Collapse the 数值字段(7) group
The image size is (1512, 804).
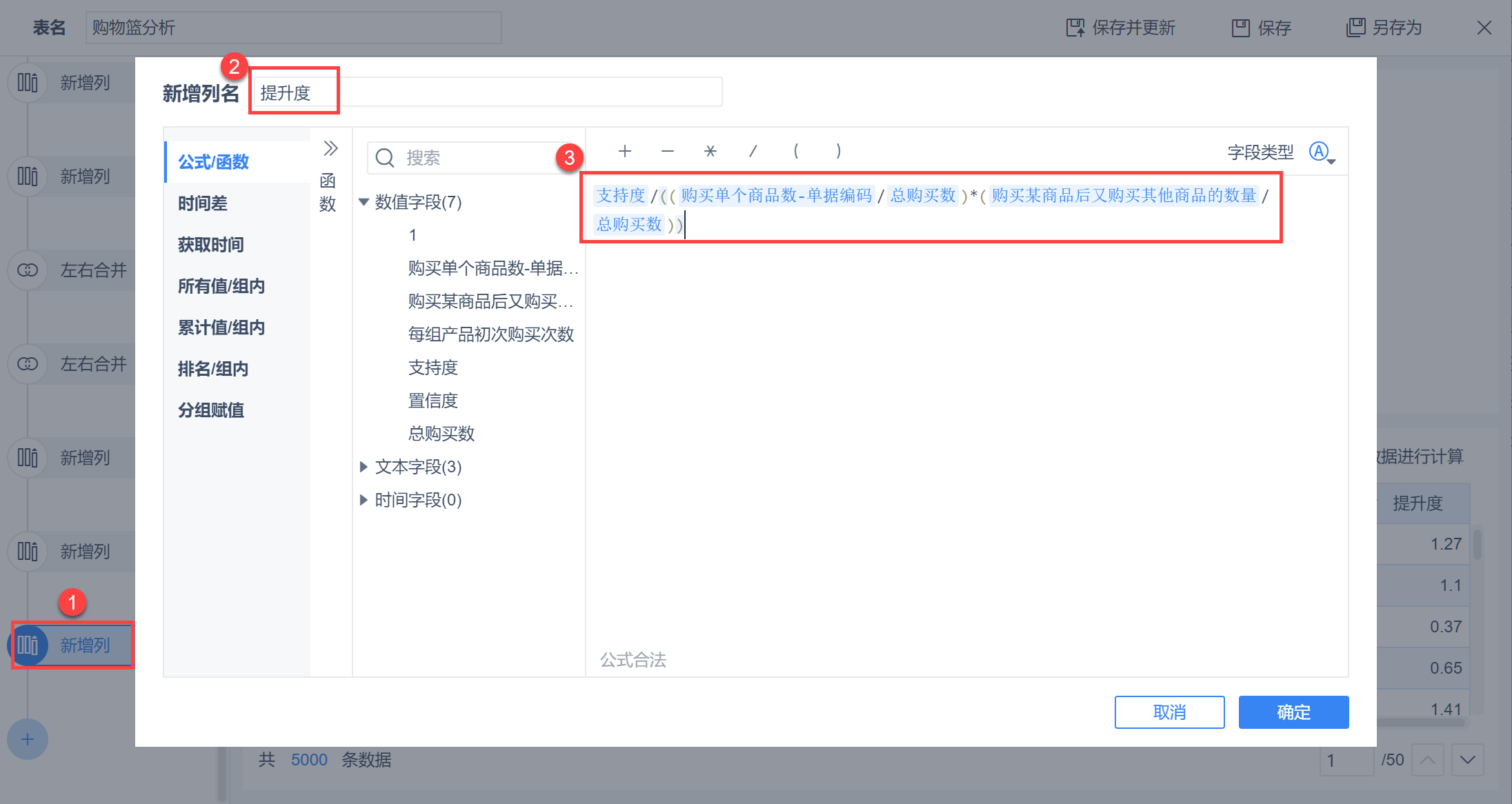click(x=364, y=202)
